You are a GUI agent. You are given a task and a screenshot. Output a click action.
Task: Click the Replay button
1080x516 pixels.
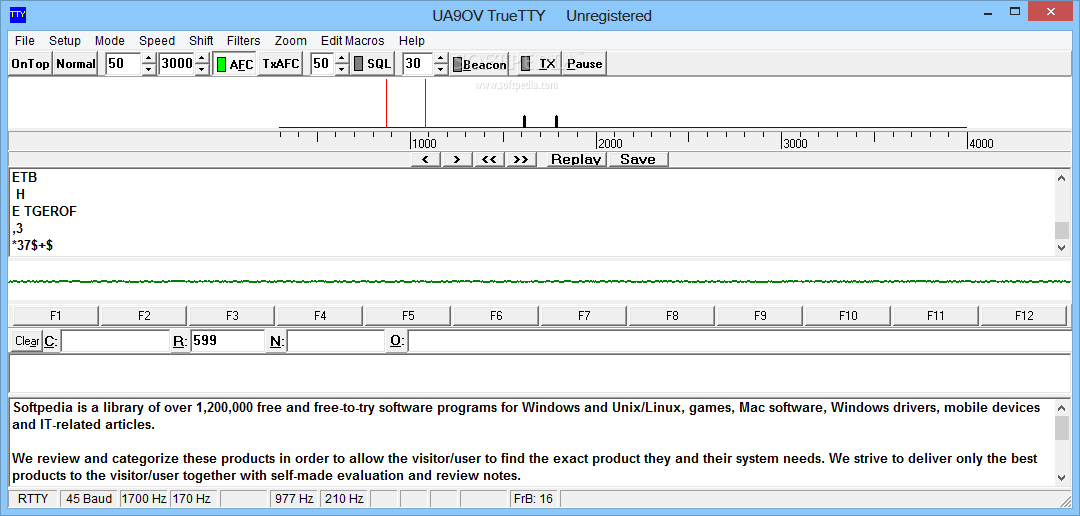(577, 160)
